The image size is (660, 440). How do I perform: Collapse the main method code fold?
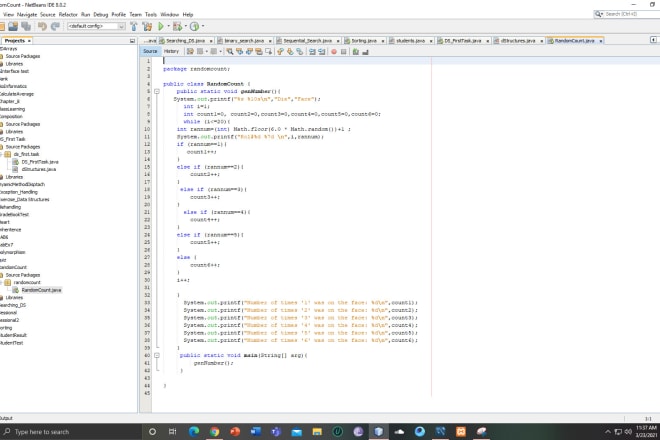157,355
